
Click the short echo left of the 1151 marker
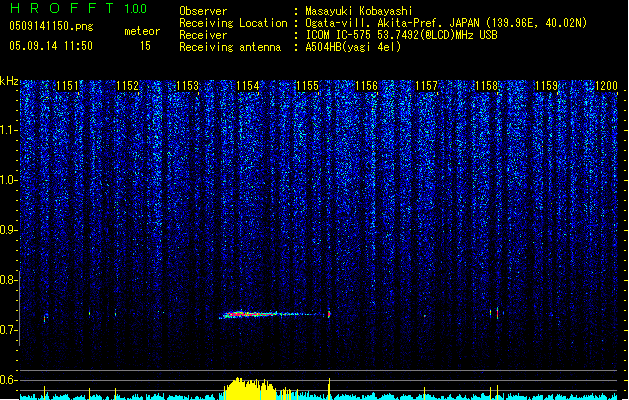tap(45, 318)
